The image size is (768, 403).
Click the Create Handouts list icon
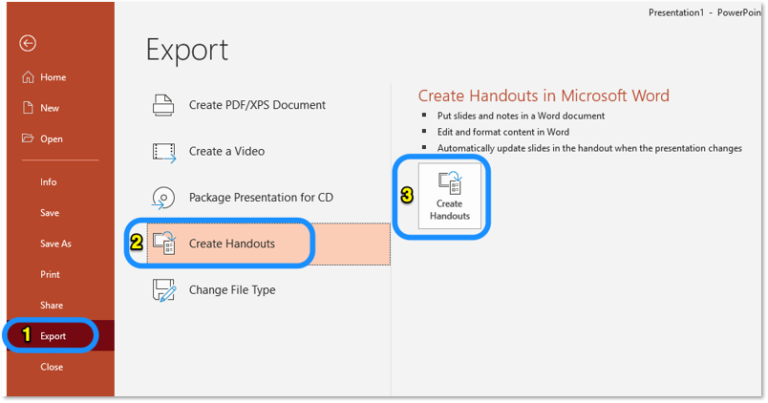click(x=164, y=243)
